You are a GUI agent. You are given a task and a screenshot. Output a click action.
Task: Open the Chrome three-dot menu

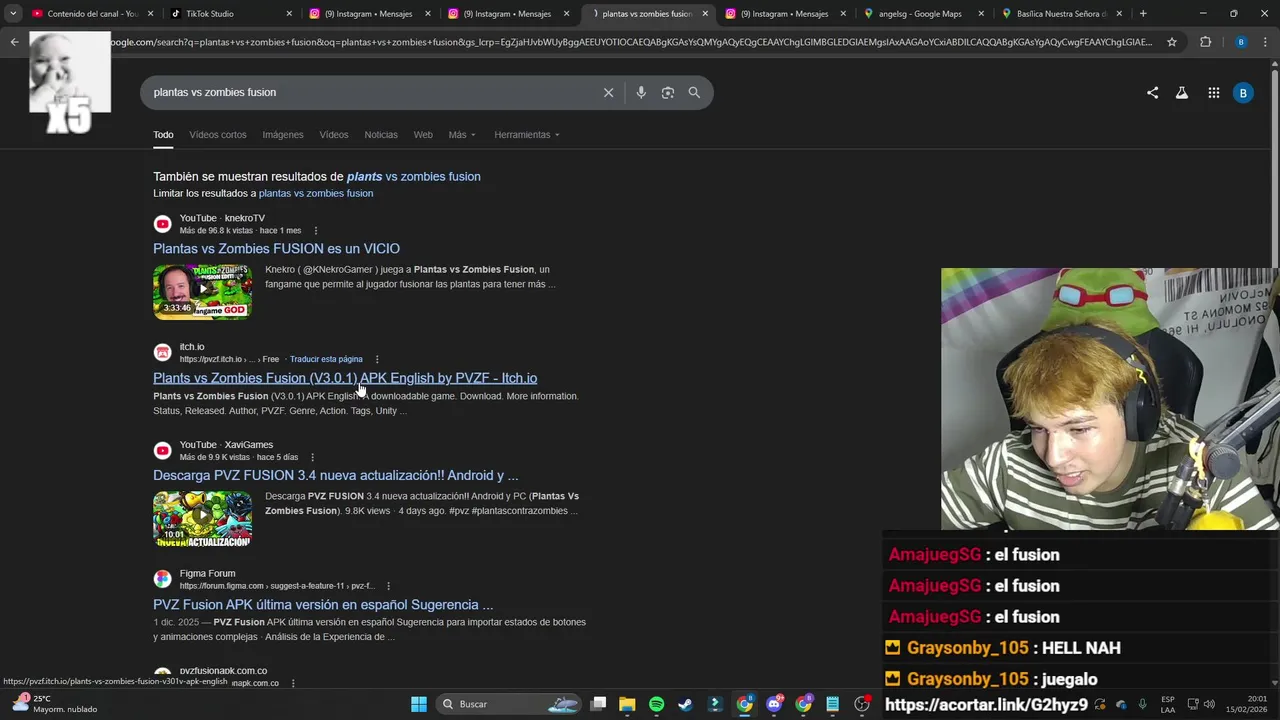point(1264,42)
